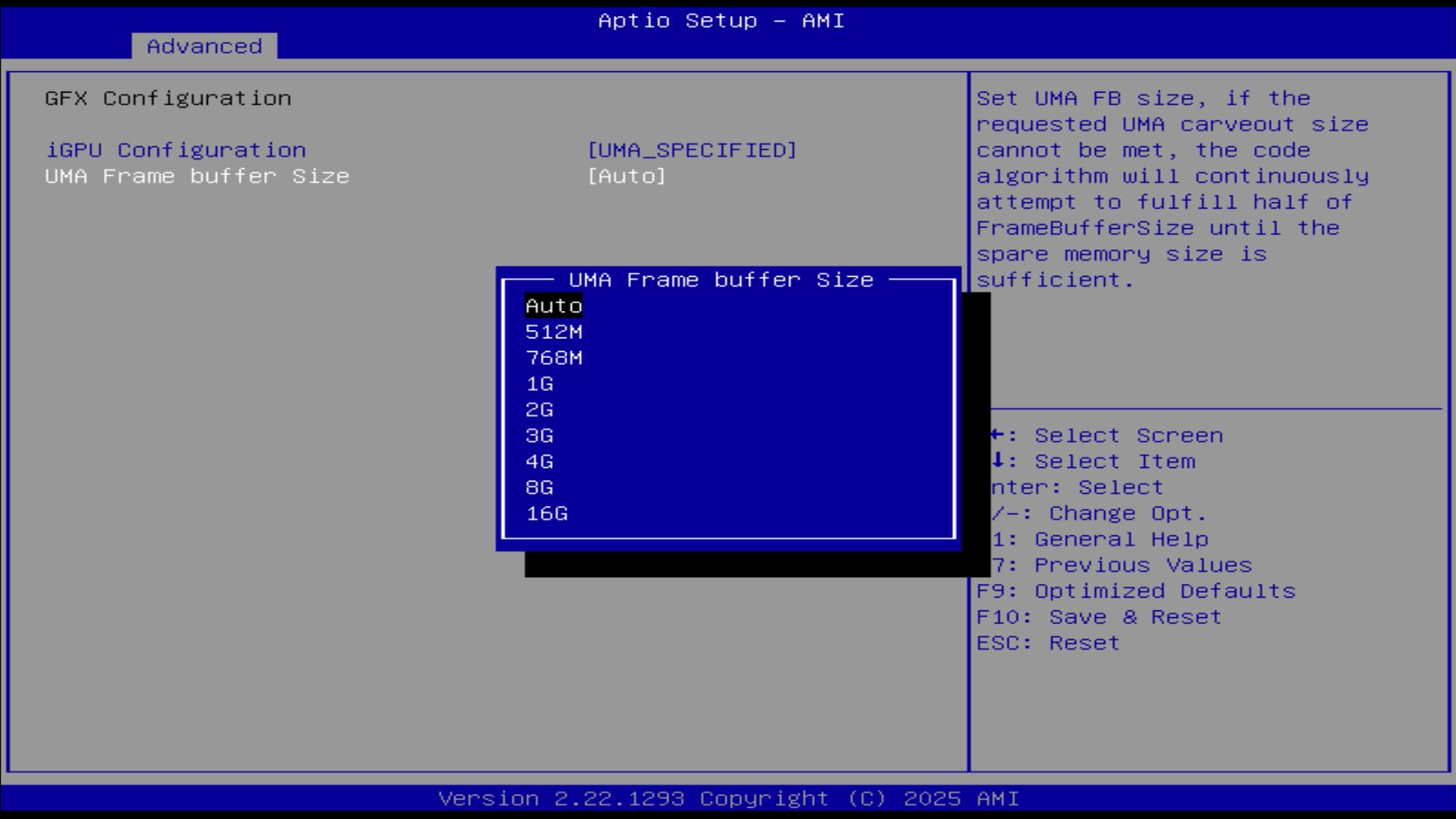Choose 8G frame buffer size

coord(539,488)
